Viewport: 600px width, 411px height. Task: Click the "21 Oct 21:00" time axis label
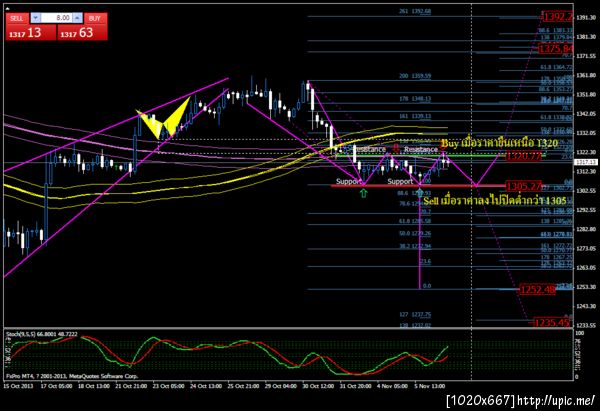pyautogui.click(x=131, y=386)
